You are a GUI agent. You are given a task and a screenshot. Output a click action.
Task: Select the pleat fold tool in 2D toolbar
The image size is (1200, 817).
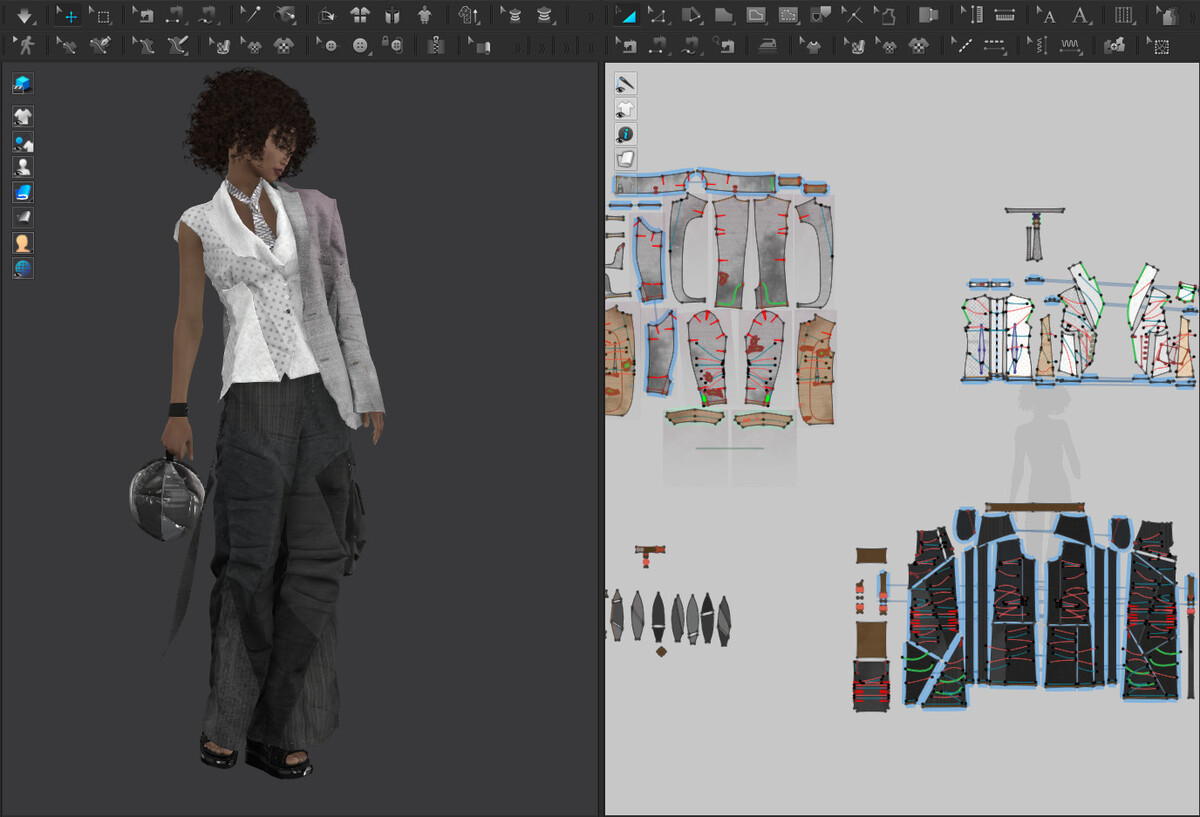tap(1124, 15)
